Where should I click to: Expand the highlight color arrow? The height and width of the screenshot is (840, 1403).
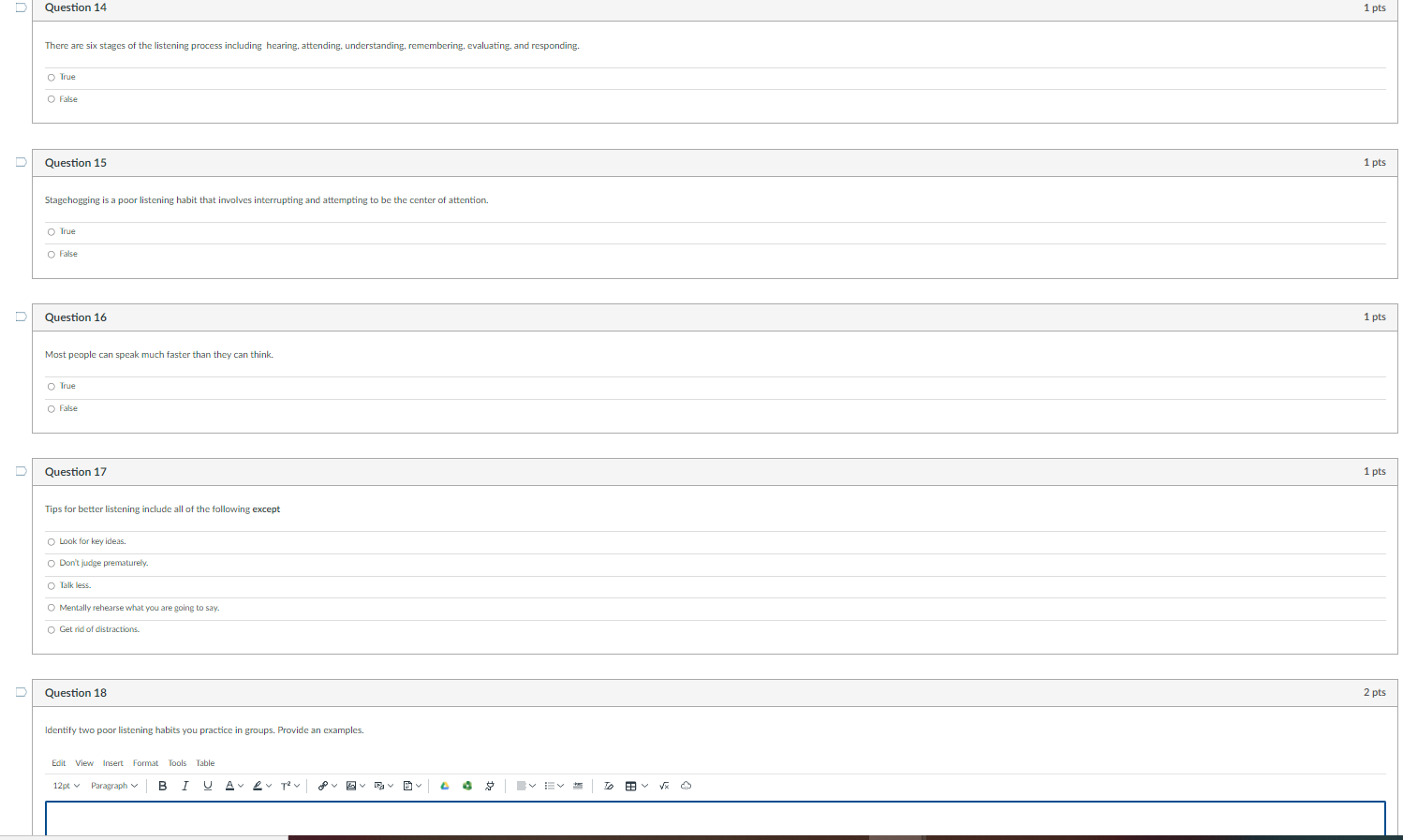coord(269,786)
